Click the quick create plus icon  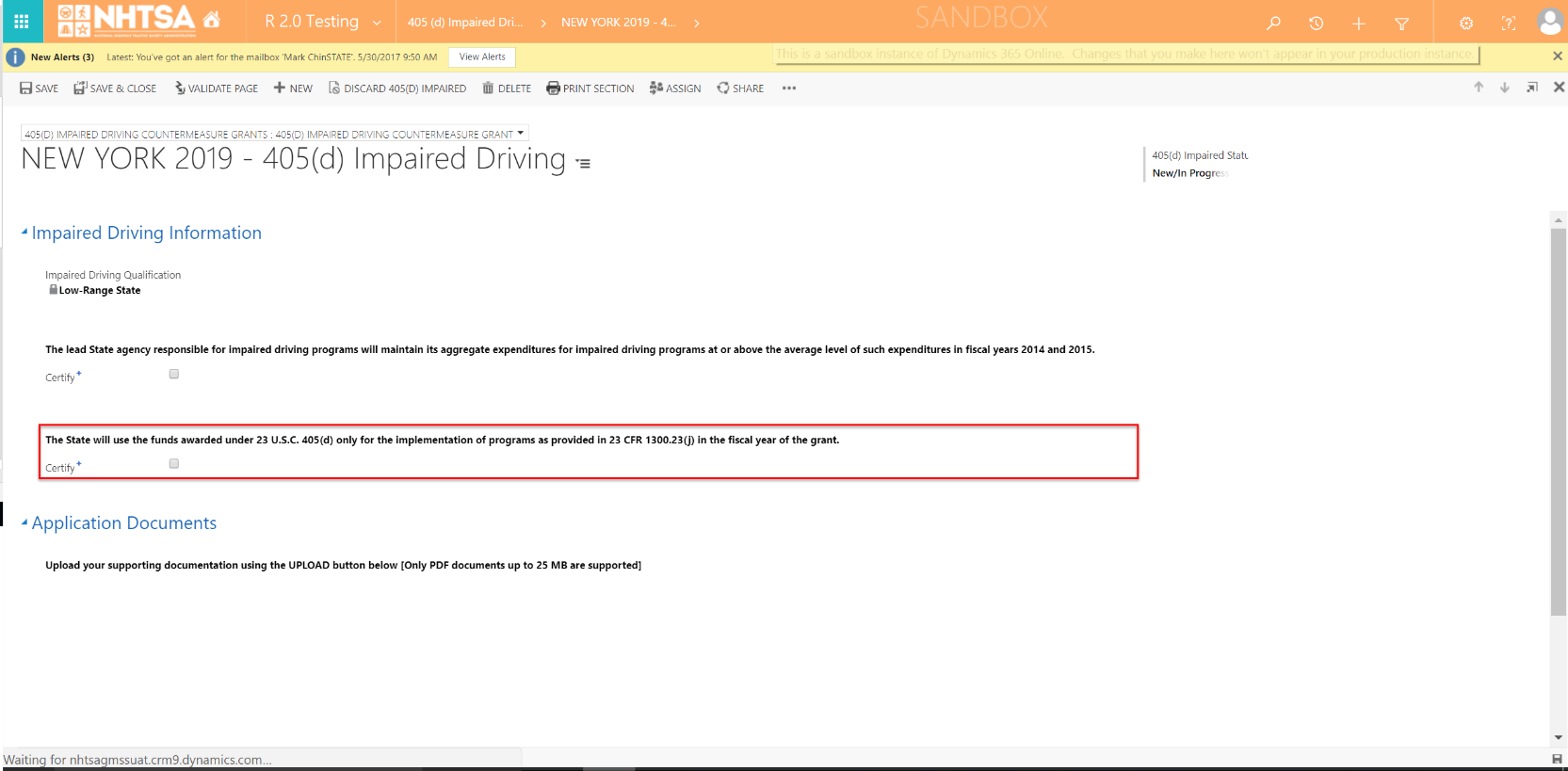[1358, 23]
